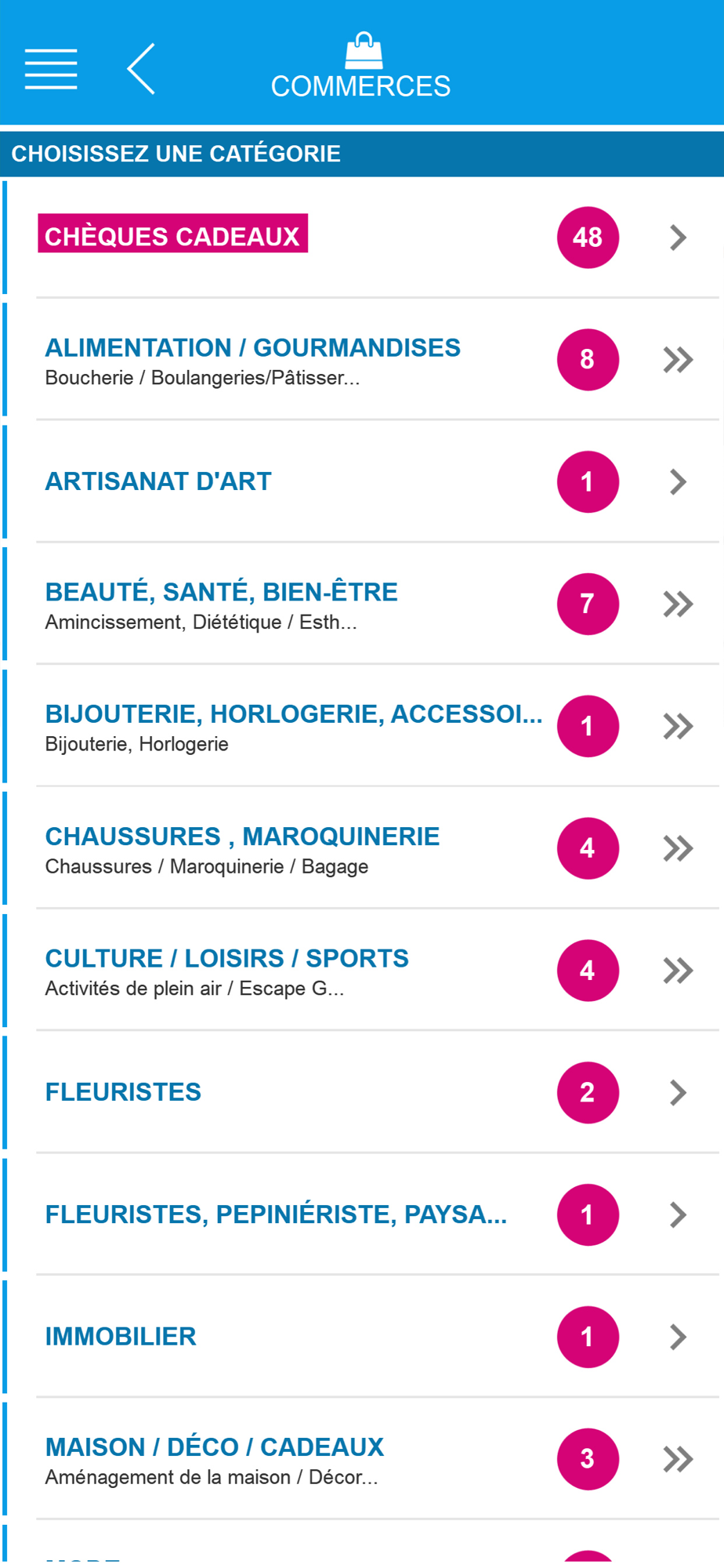The height and width of the screenshot is (1568, 724).
Task: Tap the 7 badge for Beauté, Santé
Action: click(588, 604)
